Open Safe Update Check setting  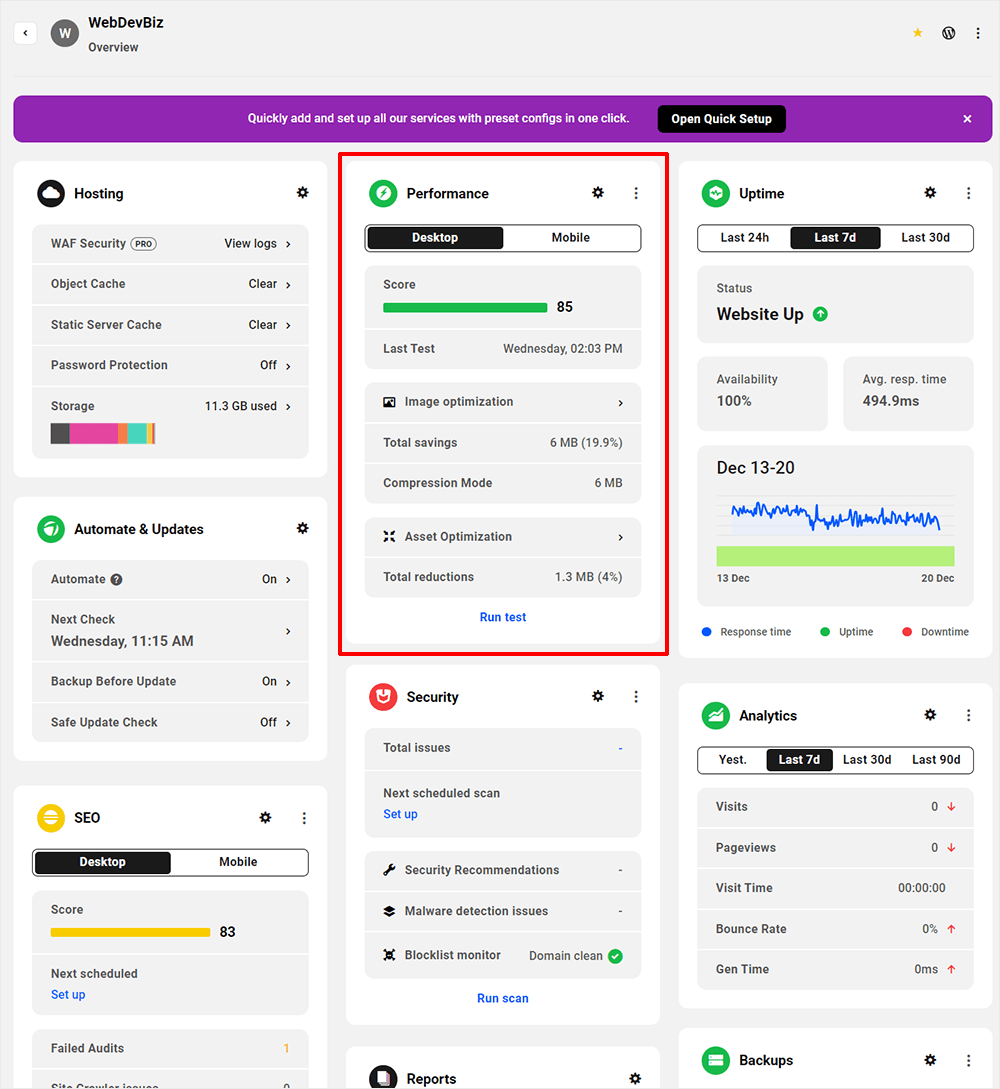(x=170, y=722)
